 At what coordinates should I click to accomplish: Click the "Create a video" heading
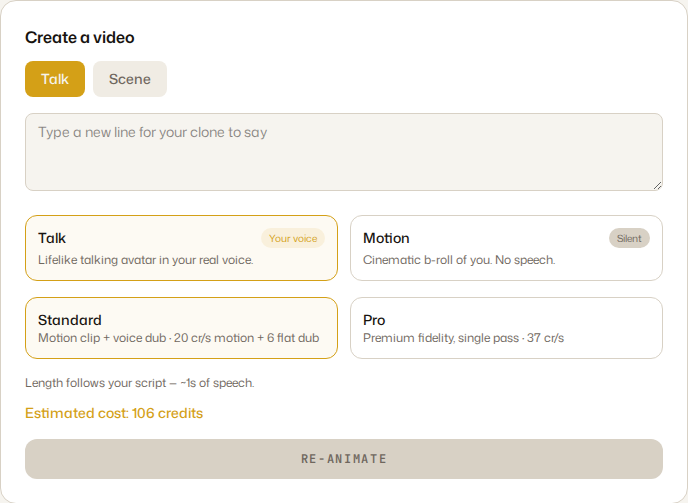coord(79,38)
